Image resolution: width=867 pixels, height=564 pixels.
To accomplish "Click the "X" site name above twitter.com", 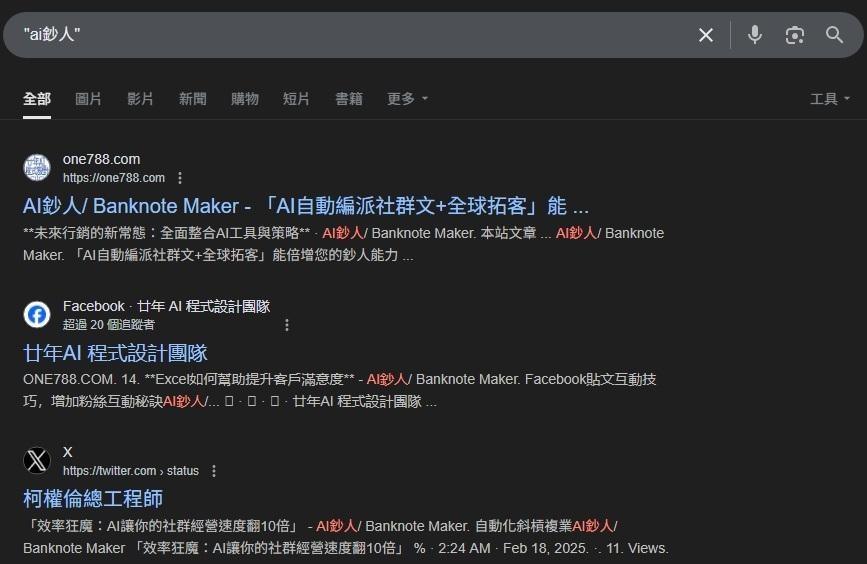I will 67,452.
